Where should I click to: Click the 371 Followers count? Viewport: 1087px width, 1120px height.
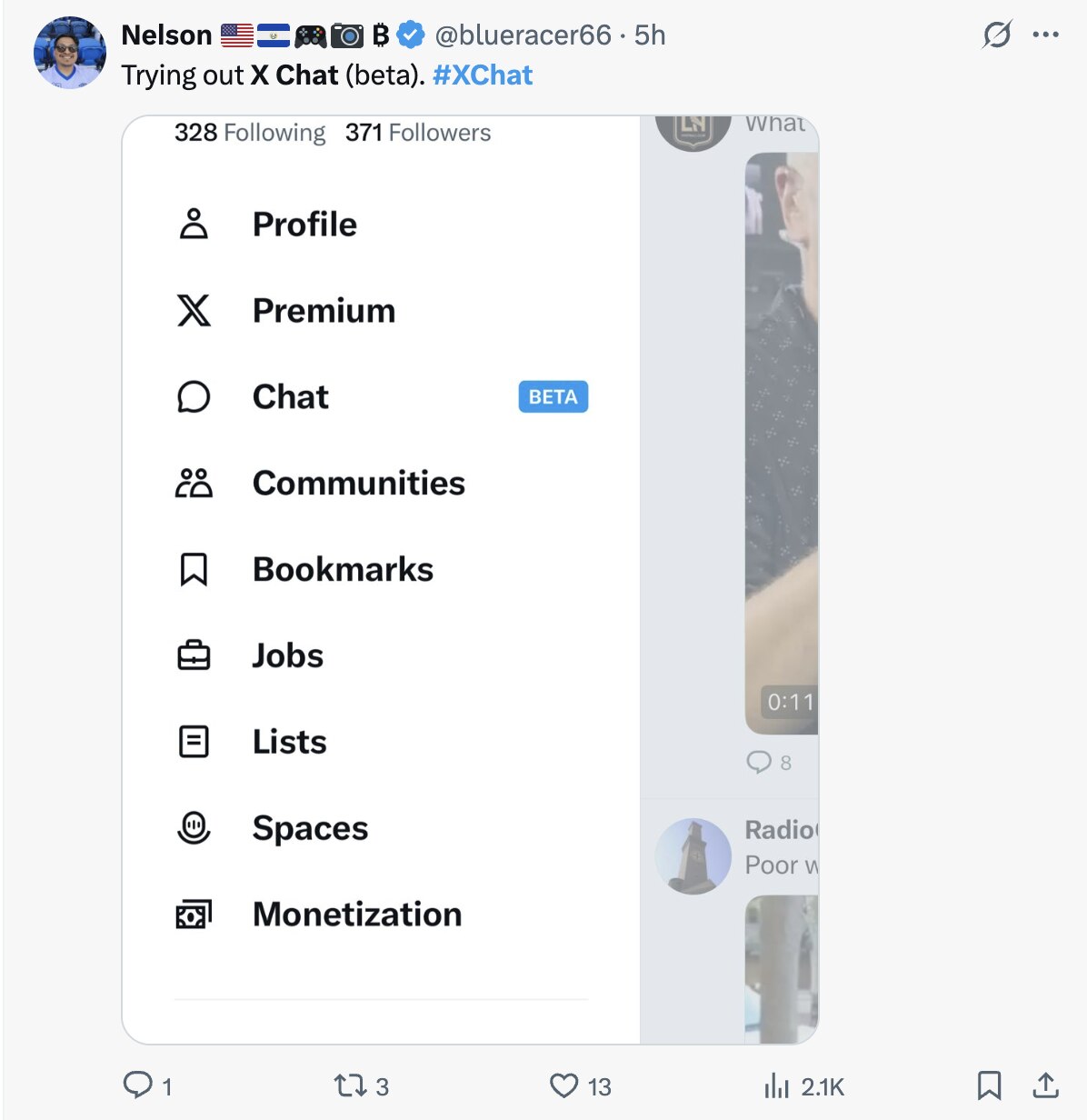[x=418, y=133]
